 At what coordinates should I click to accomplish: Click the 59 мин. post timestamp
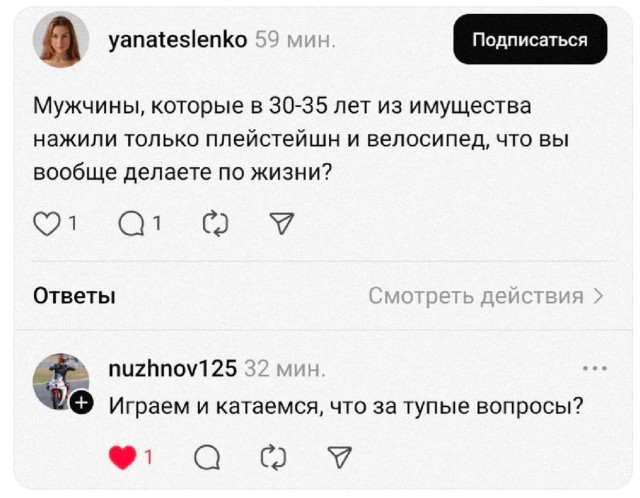point(295,40)
